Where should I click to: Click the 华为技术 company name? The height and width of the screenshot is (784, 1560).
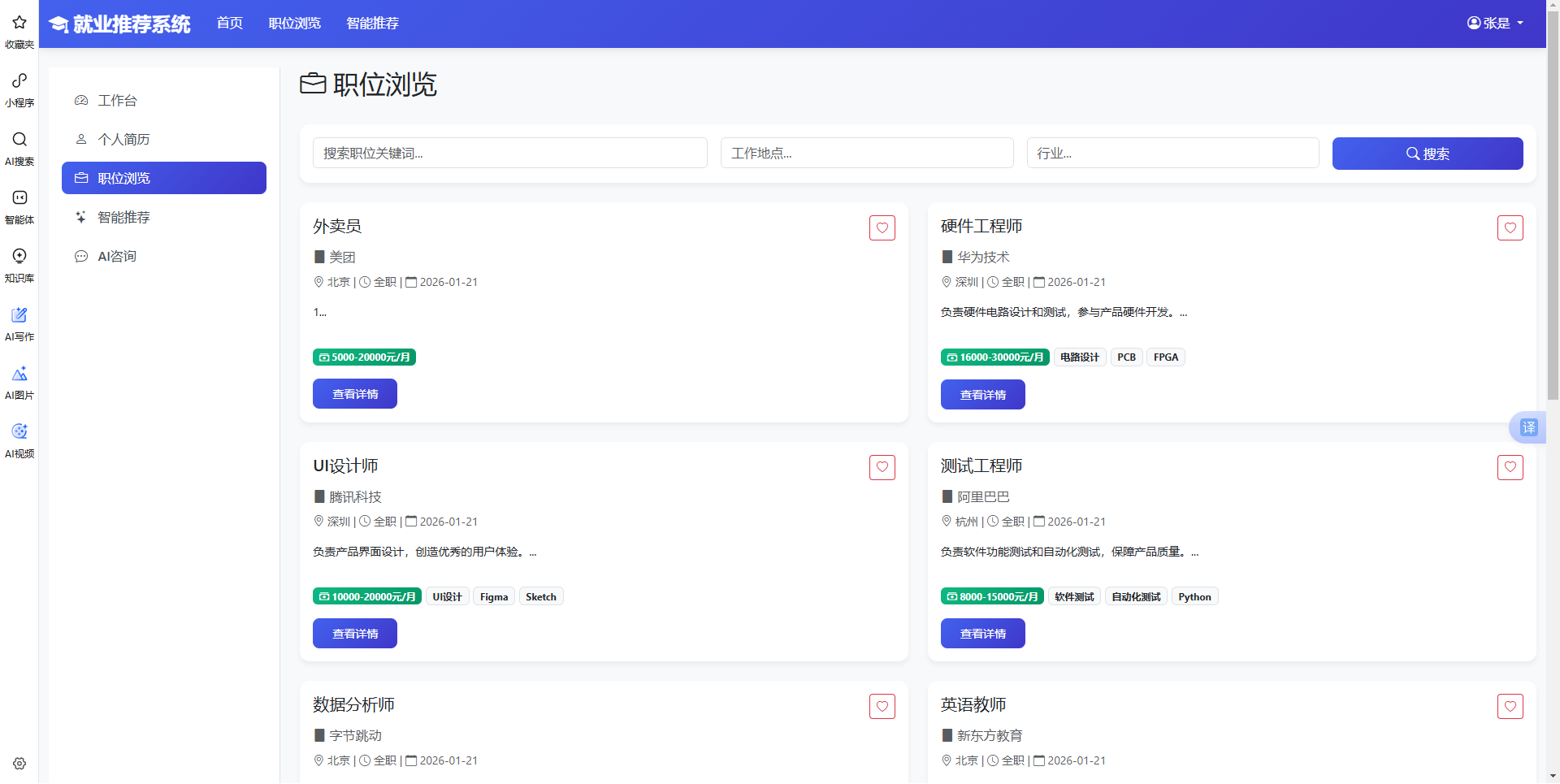(x=983, y=258)
